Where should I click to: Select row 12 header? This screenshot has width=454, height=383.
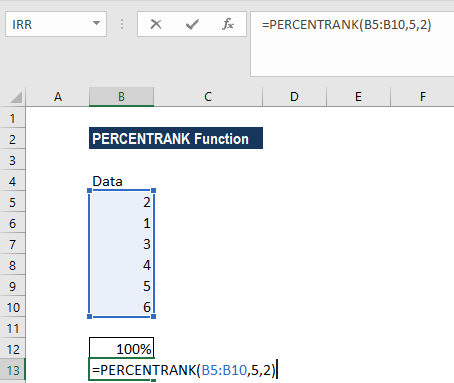[13, 349]
